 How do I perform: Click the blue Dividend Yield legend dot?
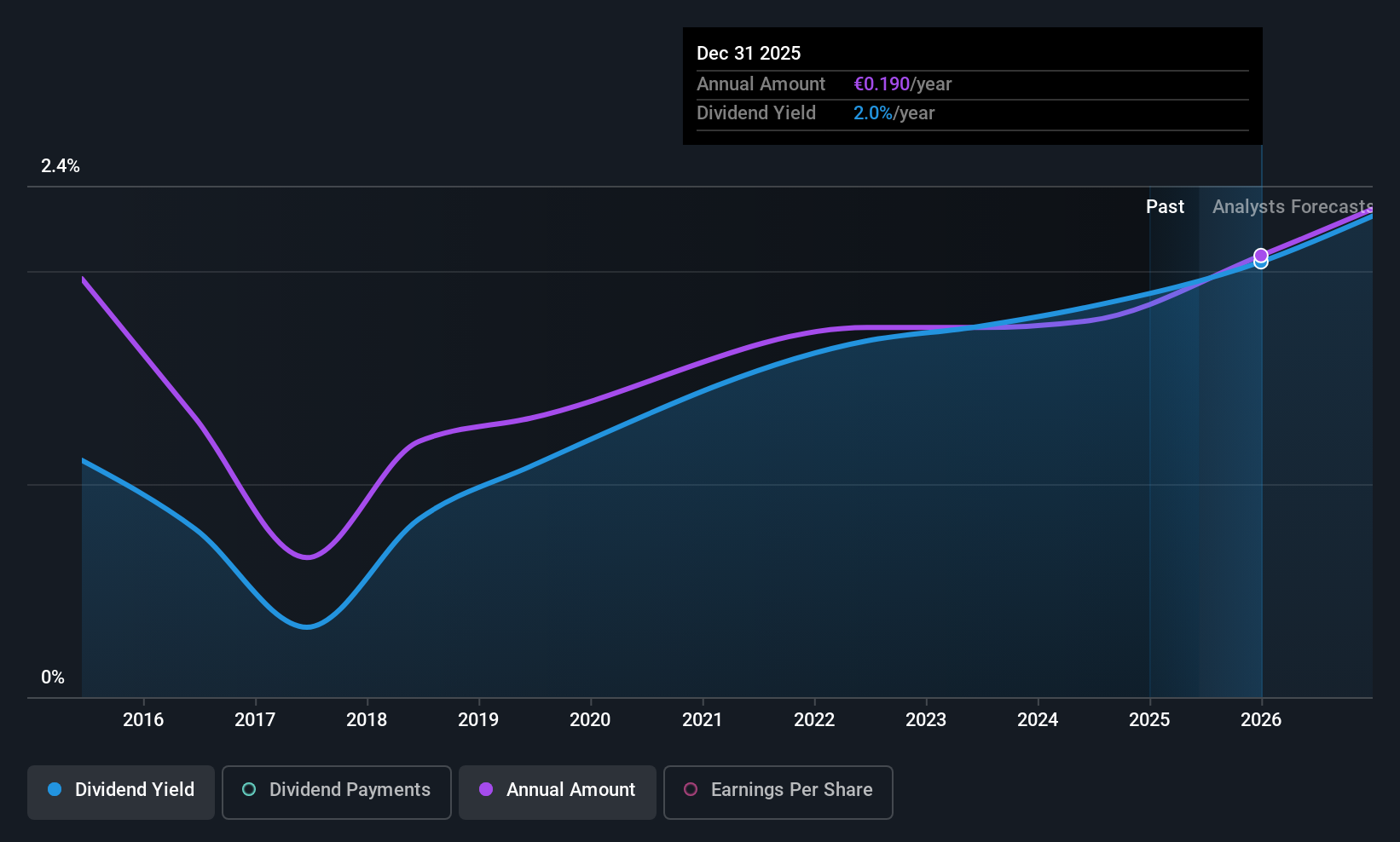(x=55, y=790)
